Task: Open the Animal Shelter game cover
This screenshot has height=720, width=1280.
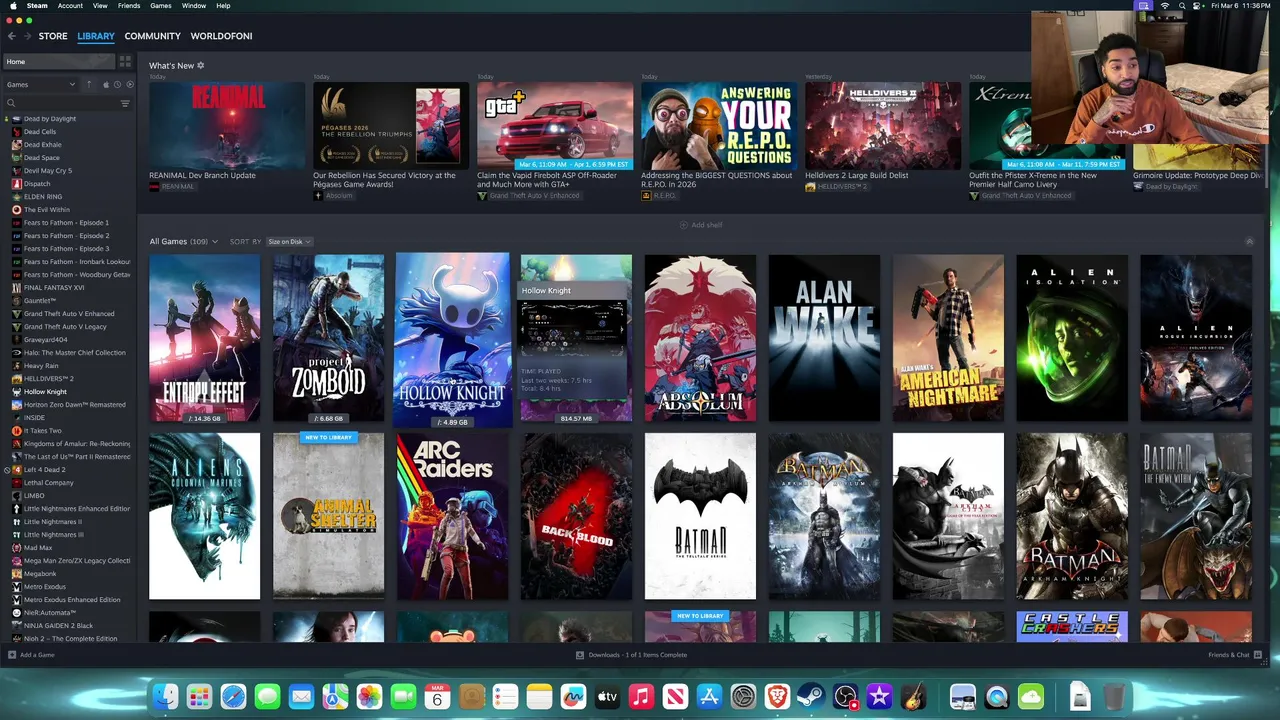Action: [328, 516]
